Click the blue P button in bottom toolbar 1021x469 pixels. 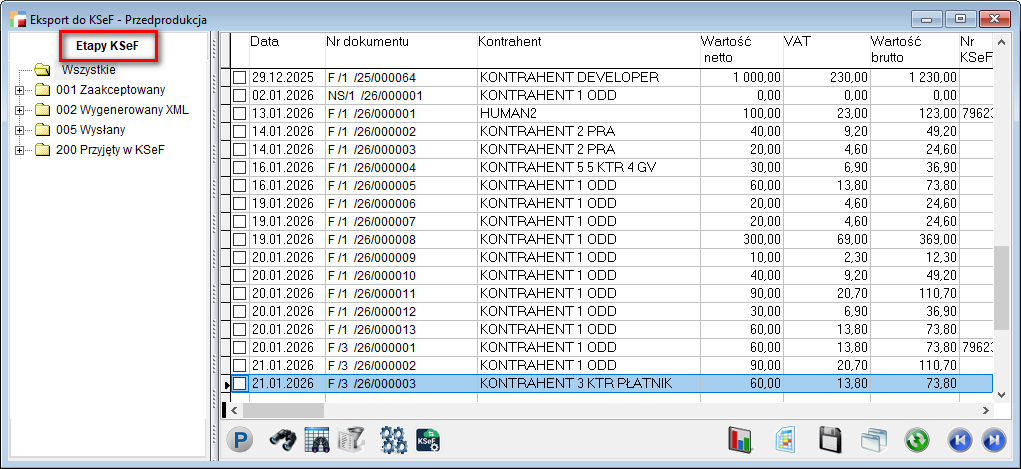tap(241, 440)
